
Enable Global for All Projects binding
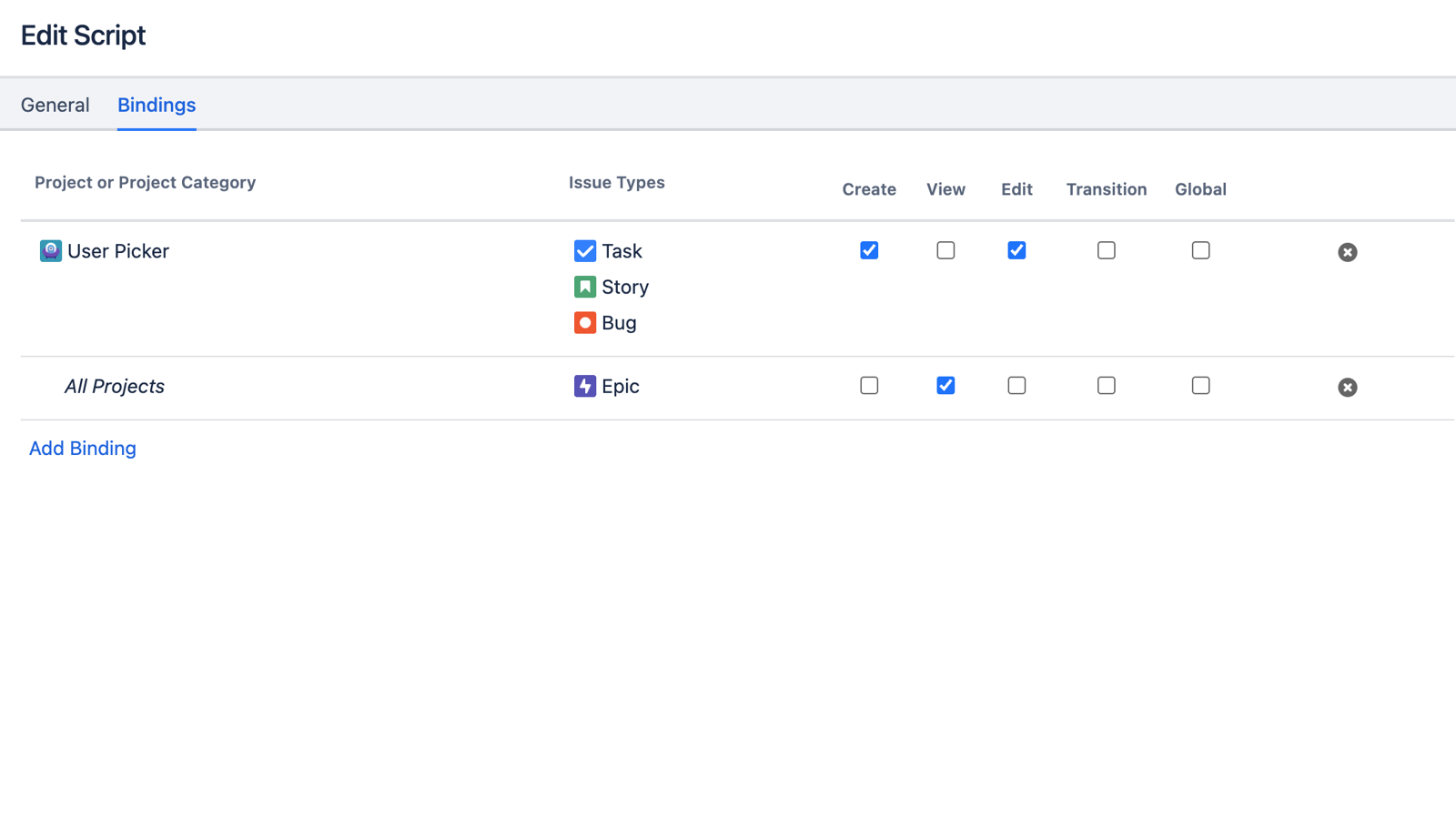(1200, 386)
